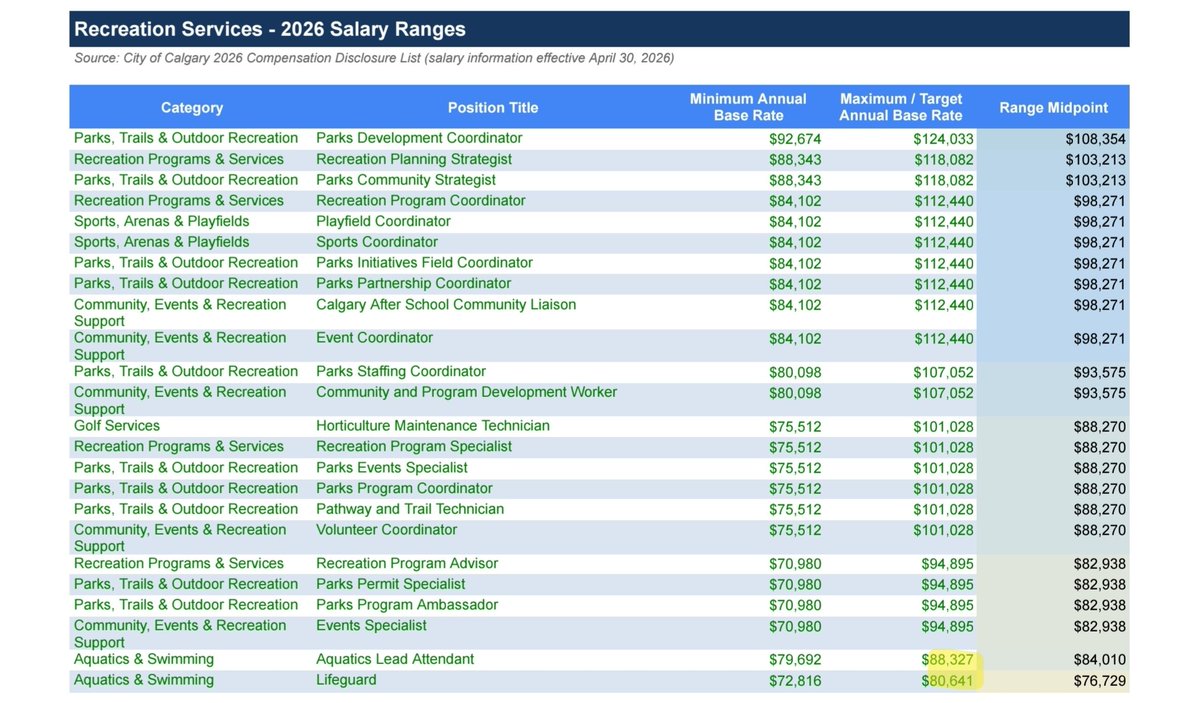Image resolution: width=1200 pixels, height=703 pixels.
Task: Click the City of Calgary source note
Action: pos(374,59)
